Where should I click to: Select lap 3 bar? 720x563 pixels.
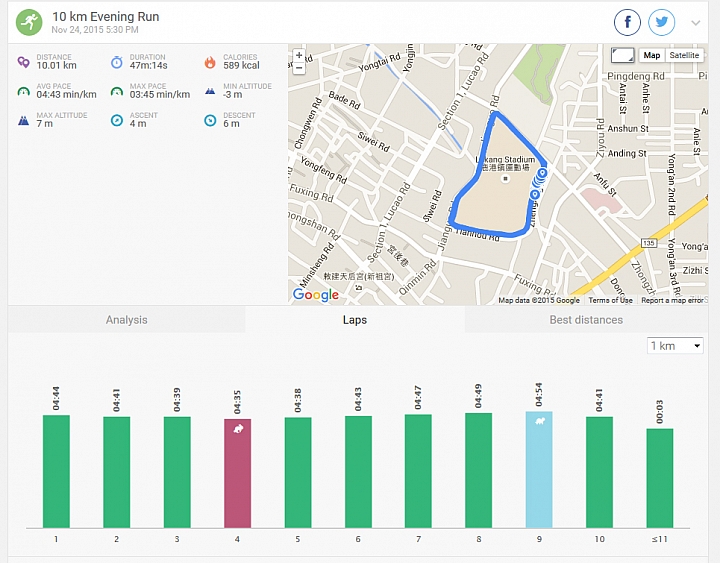(177, 472)
